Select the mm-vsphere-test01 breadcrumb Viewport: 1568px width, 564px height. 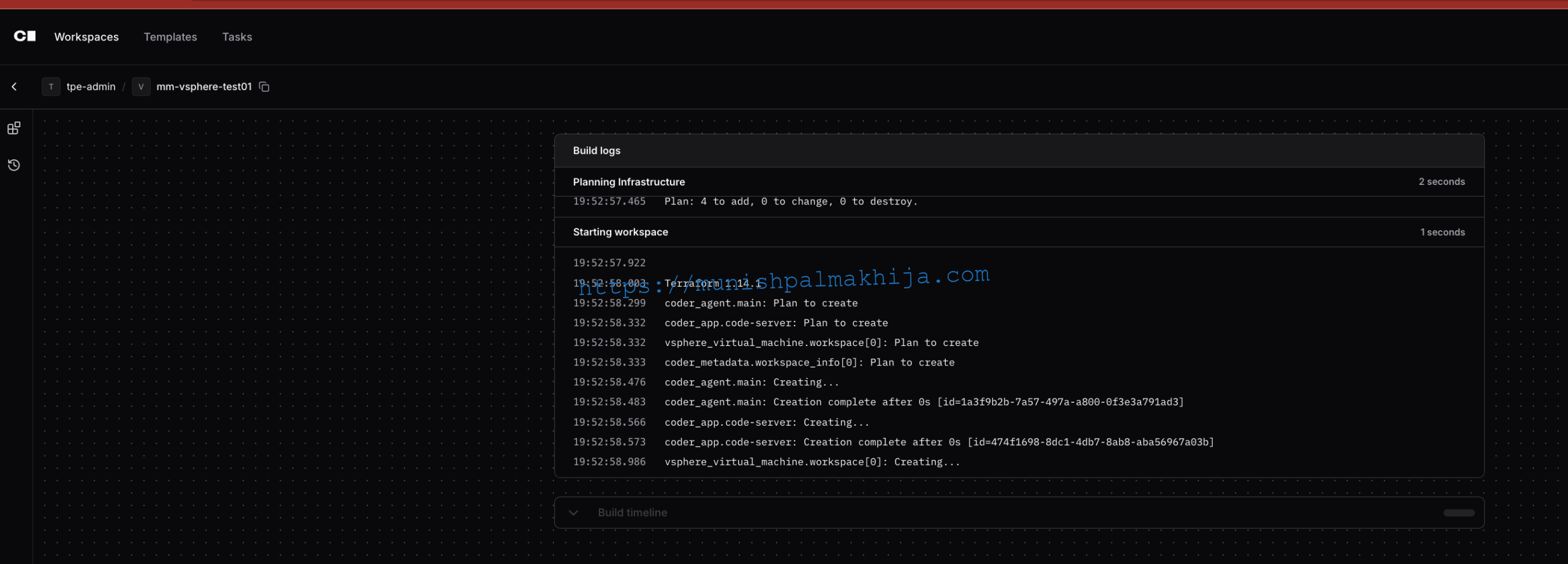(x=204, y=87)
